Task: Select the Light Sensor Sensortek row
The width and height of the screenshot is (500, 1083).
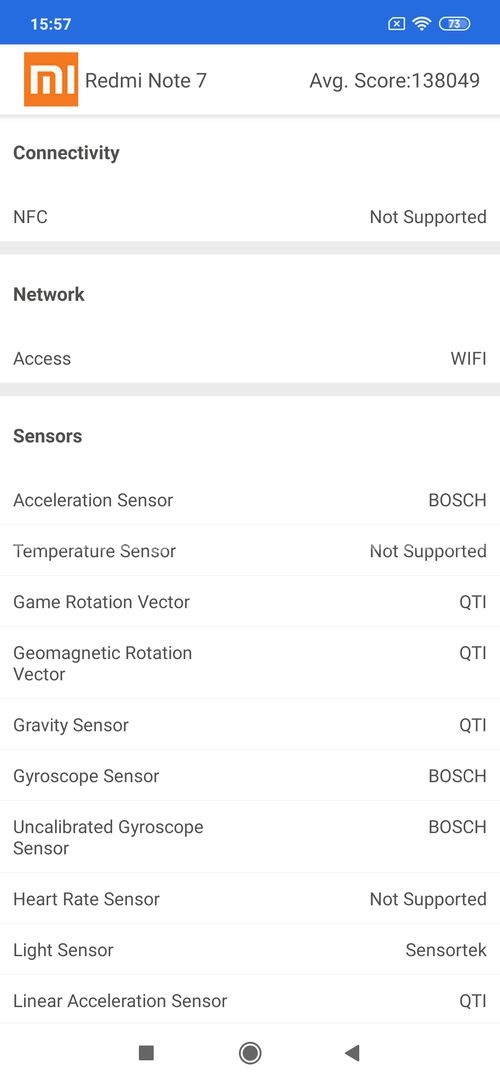Action: click(250, 950)
